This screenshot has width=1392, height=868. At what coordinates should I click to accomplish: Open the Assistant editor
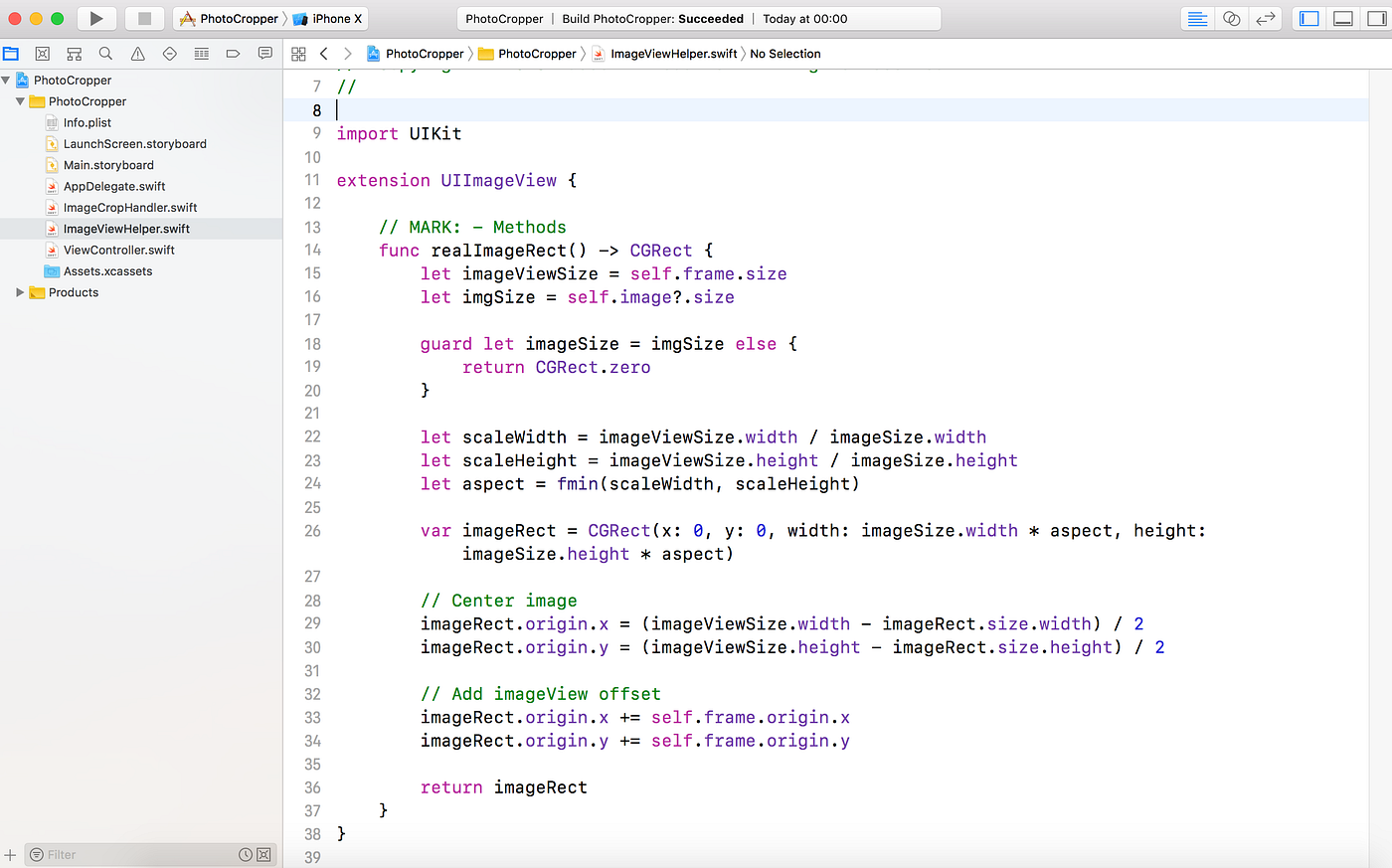tap(1231, 18)
